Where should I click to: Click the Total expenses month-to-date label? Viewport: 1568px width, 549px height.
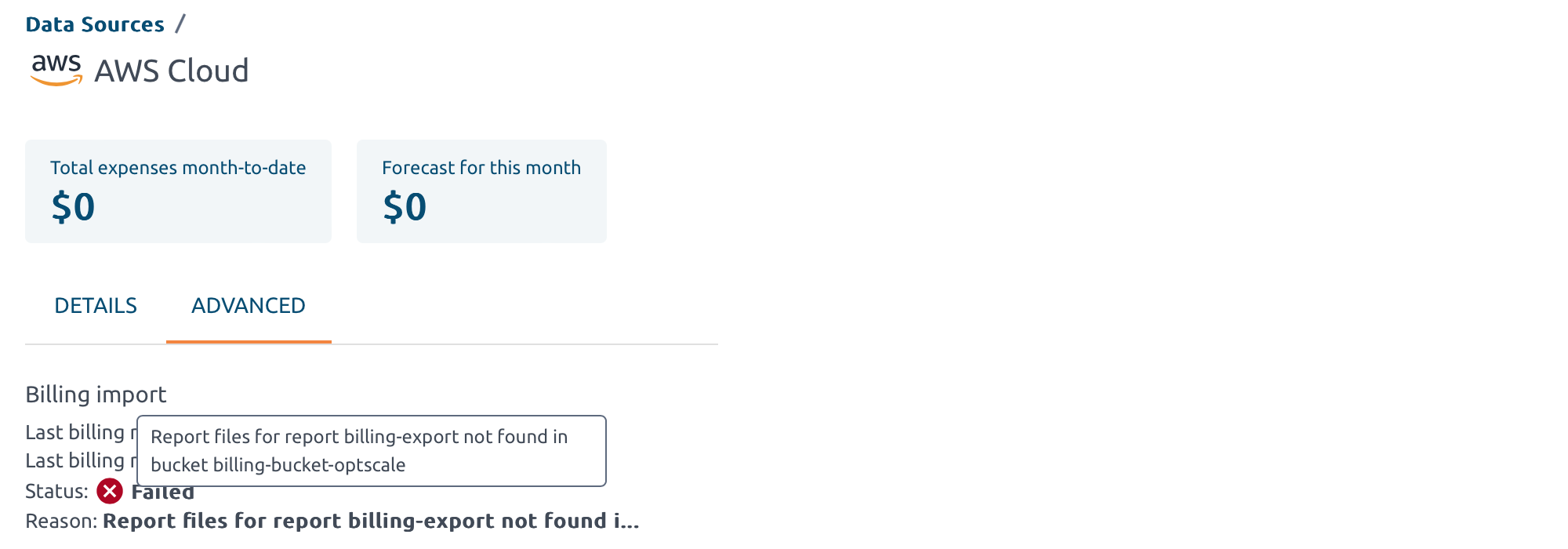(178, 168)
